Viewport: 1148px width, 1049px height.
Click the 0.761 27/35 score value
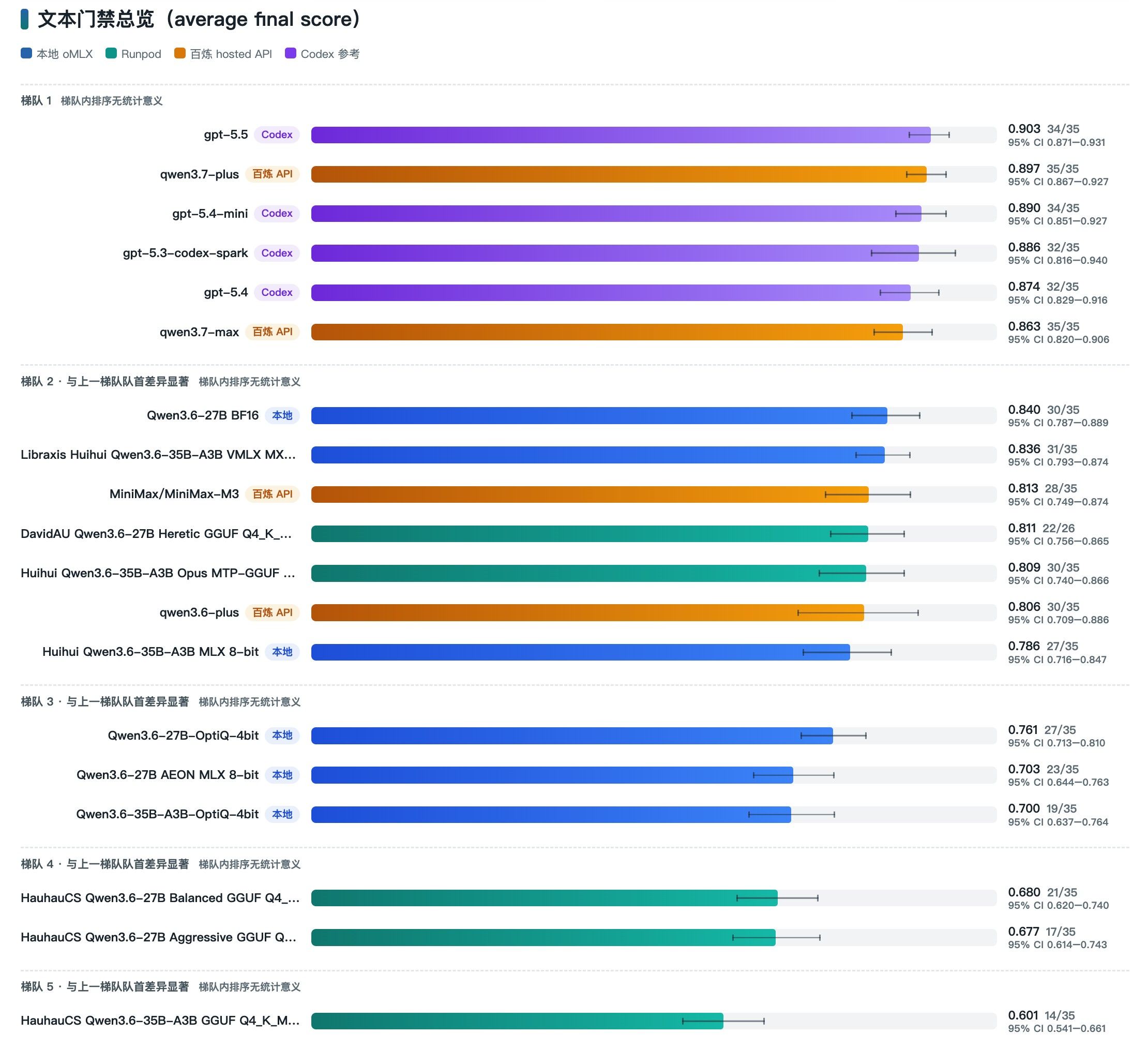click(1042, 729)
